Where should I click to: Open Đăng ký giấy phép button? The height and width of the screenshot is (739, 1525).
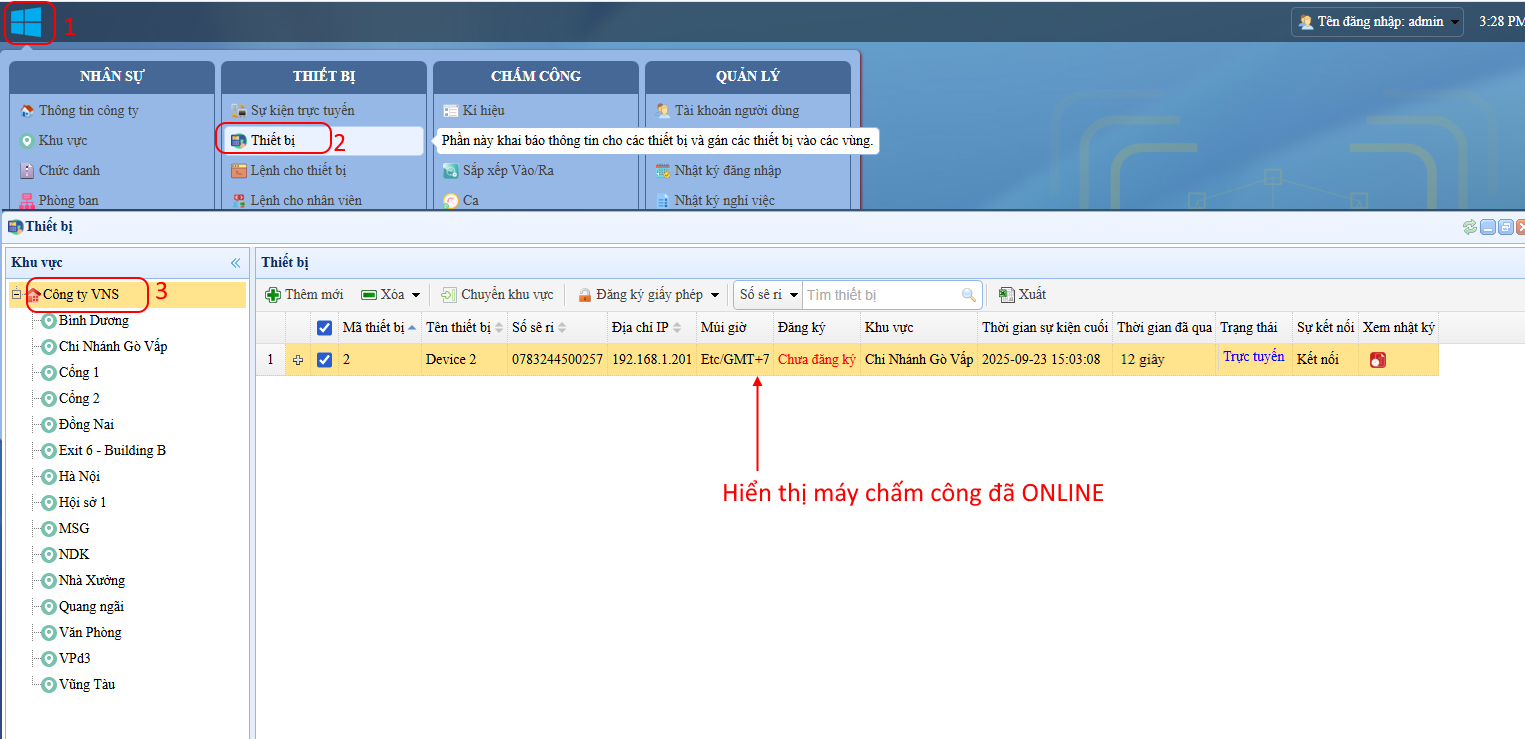[x=647, y=295]
